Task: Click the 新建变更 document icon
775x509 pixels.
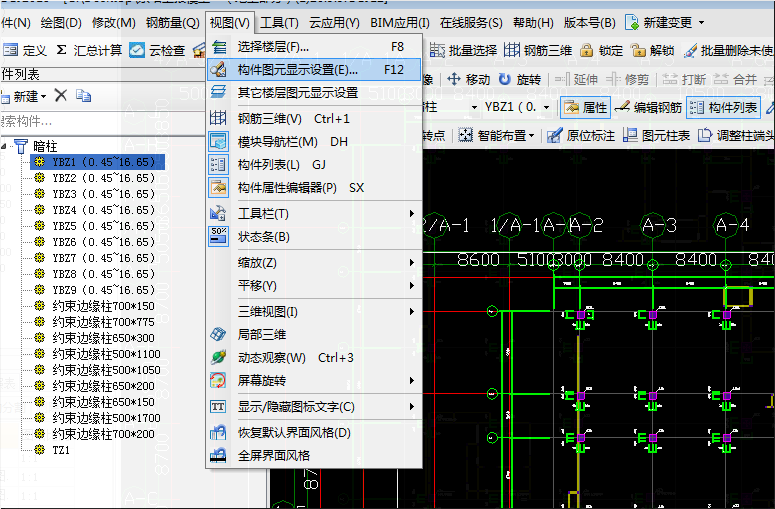Action: click(x=632, y=22)
